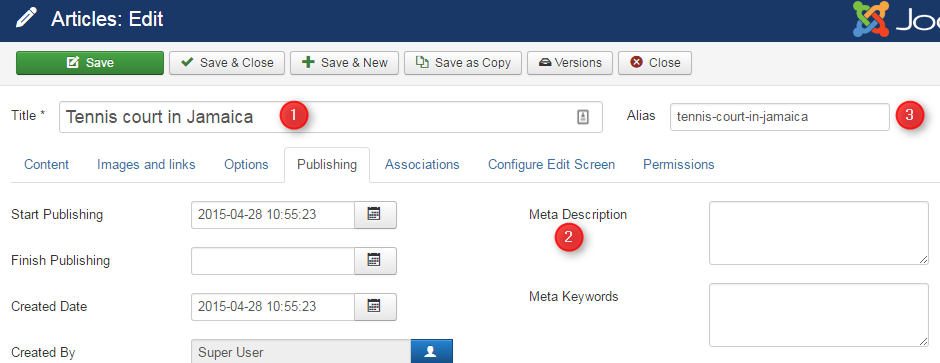
Task: Select the Publishing tab
Action: 327,164
